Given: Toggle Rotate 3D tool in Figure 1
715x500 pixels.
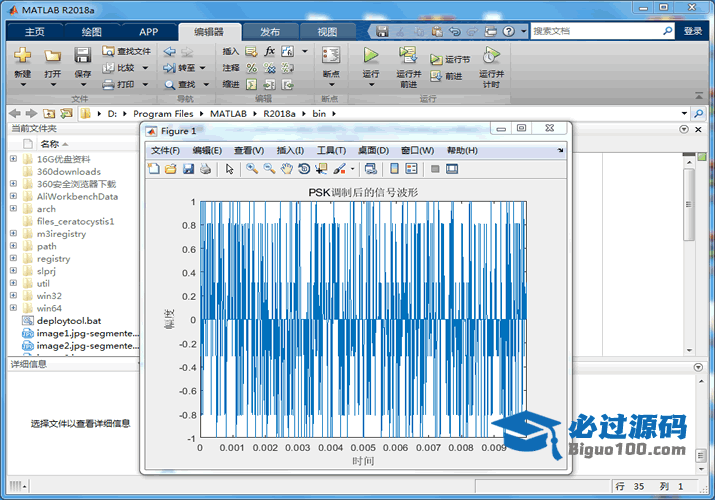Looking at the screenshot, I should 304,169.
